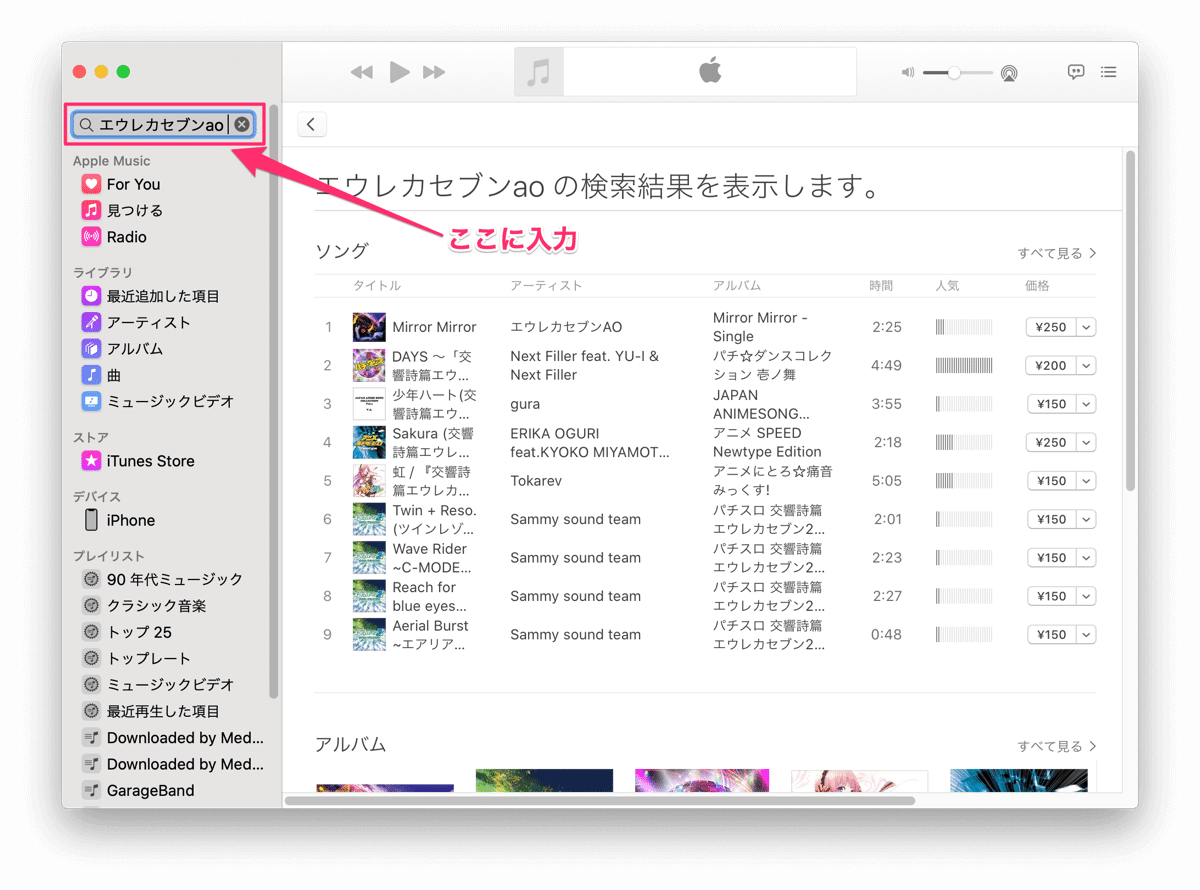Screen dimensions: 1200x890
Task: Select ミュージックビデオ in library section
Action: pyautogui.click(x=170, y=401)
